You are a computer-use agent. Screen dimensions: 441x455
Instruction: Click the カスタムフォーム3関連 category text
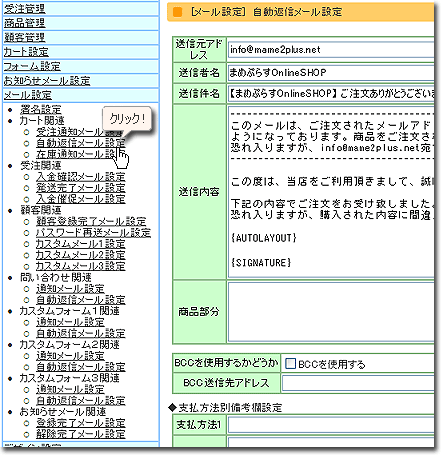(x=69, y=378)
